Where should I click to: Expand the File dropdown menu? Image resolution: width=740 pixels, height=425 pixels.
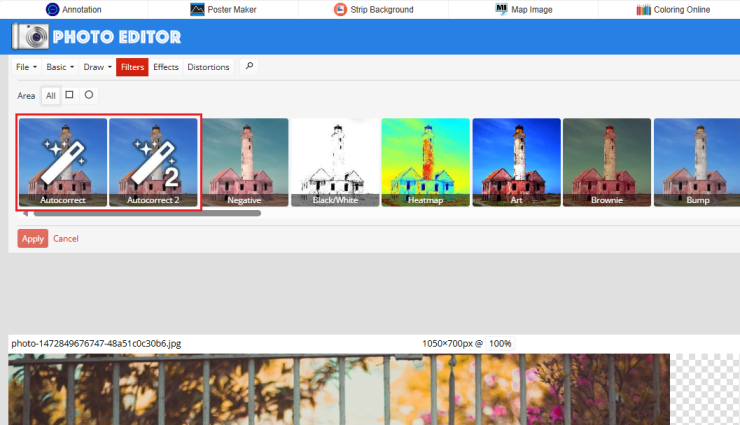click(x=26, y=67)
